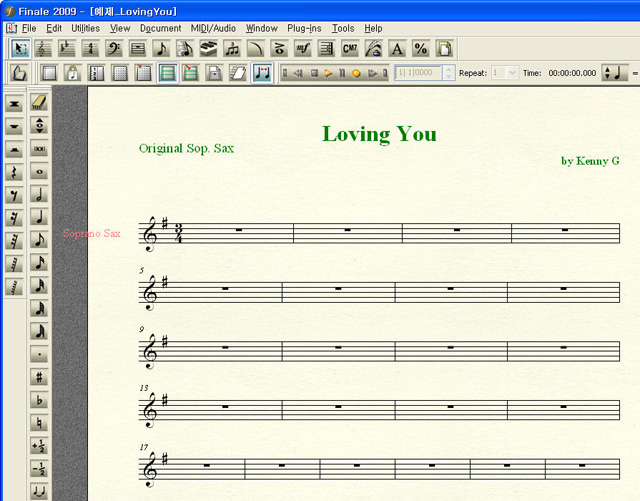Choose the flat accidental in the palette
Image resolution: width=640 pixels, height=501 pixels.
[x=39, y=400]
